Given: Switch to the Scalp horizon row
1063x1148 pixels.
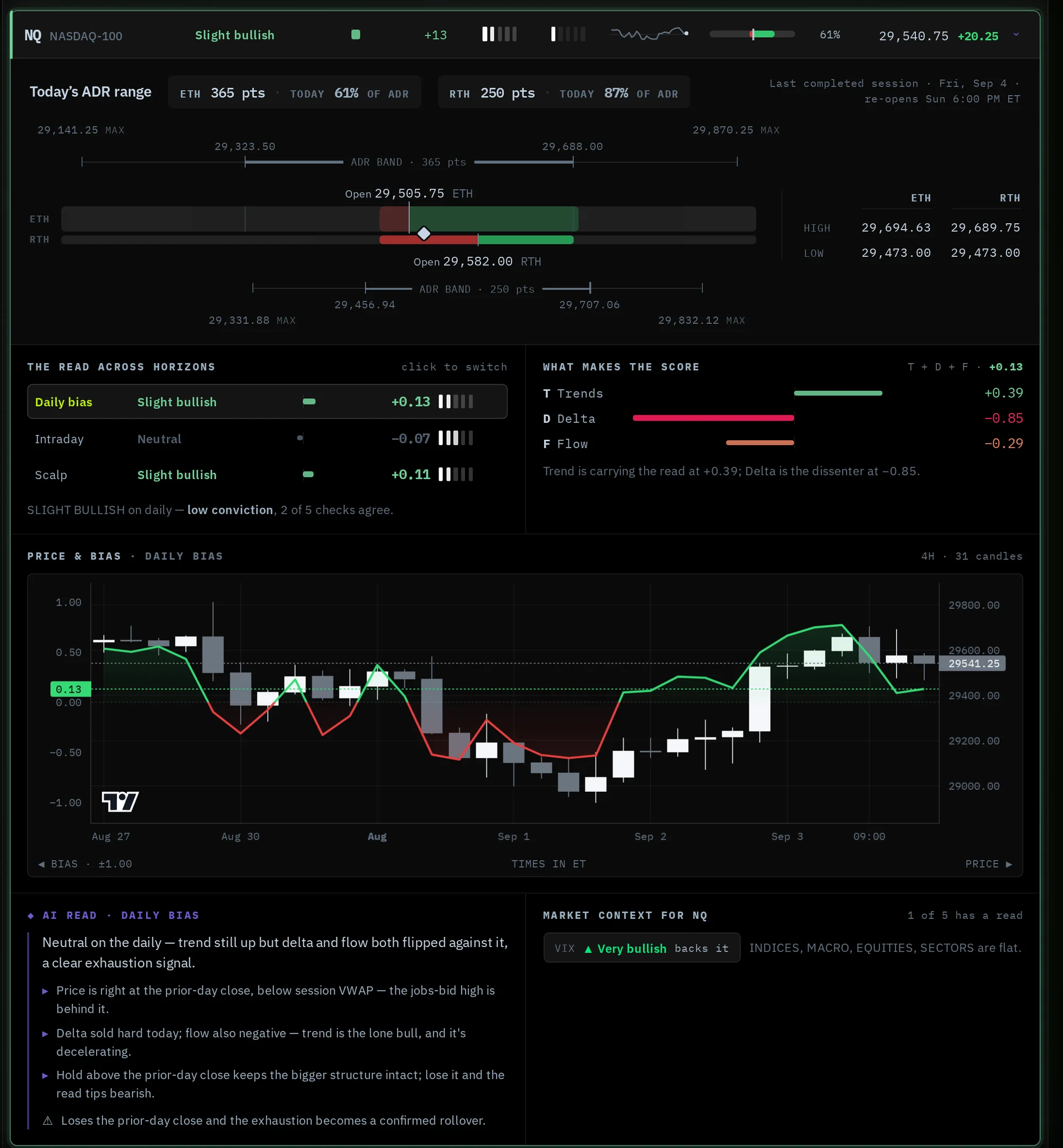Looking at the screenshot, I should tap(267, 474).
